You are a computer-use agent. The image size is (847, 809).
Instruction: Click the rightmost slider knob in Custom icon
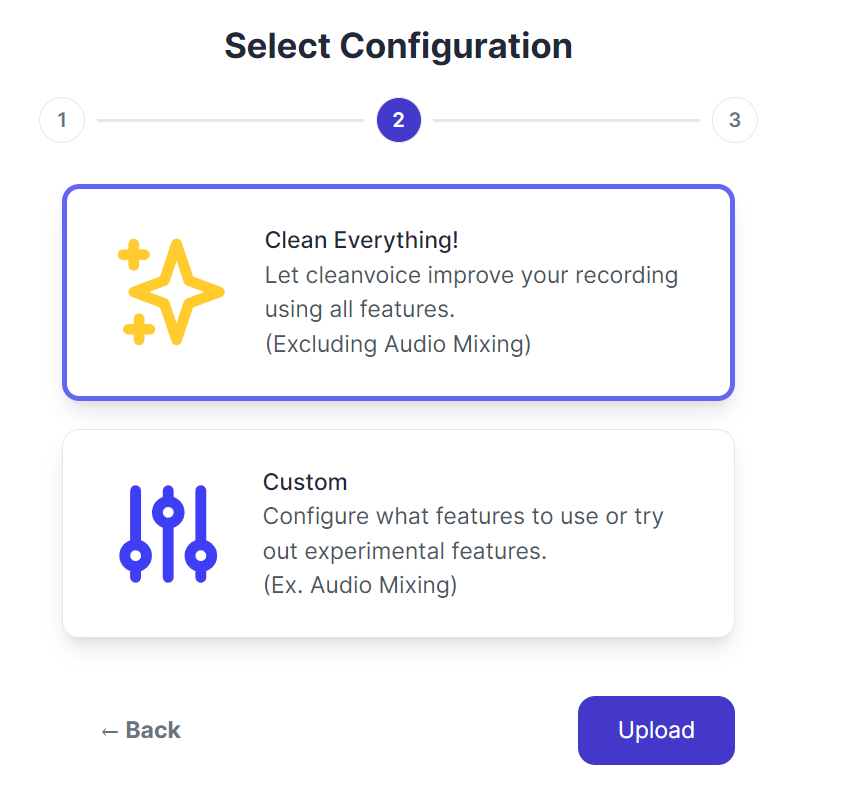coord(201,555)
